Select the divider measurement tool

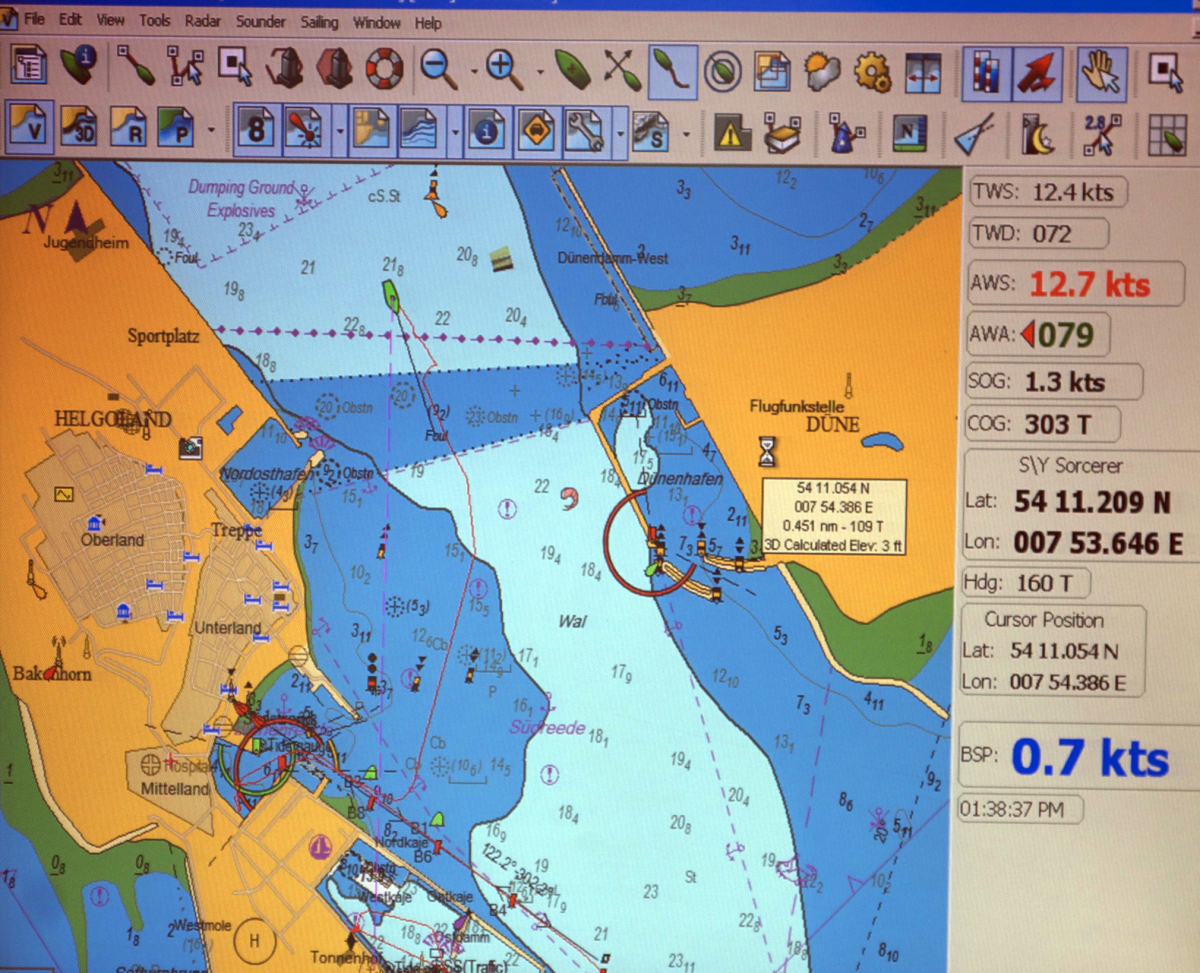(x=973, y=133)
